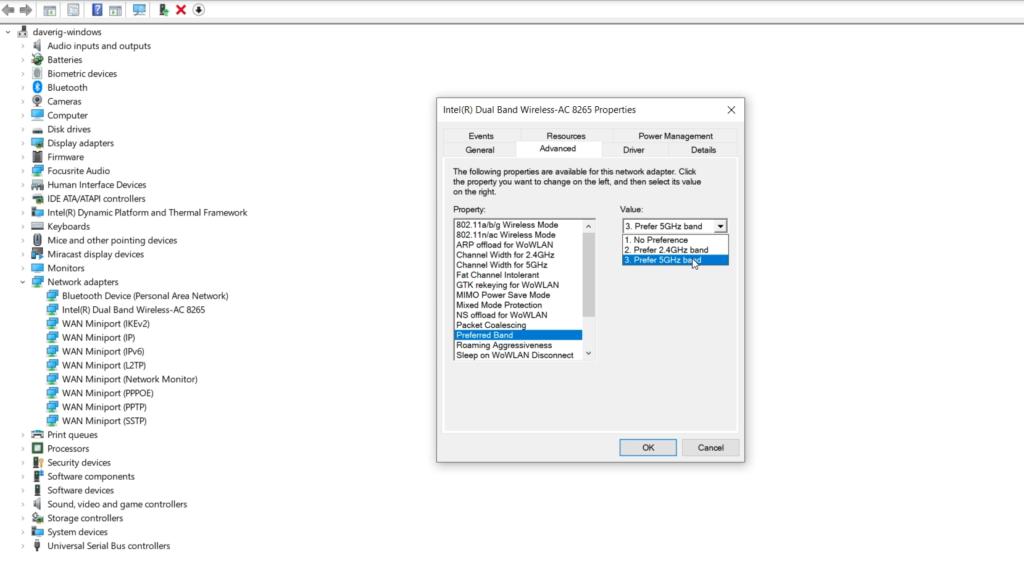This screenshot has height=568, width=1024.
Task: Click the Universal Serial Bus controllers icon
Action: tap(37, 546)
